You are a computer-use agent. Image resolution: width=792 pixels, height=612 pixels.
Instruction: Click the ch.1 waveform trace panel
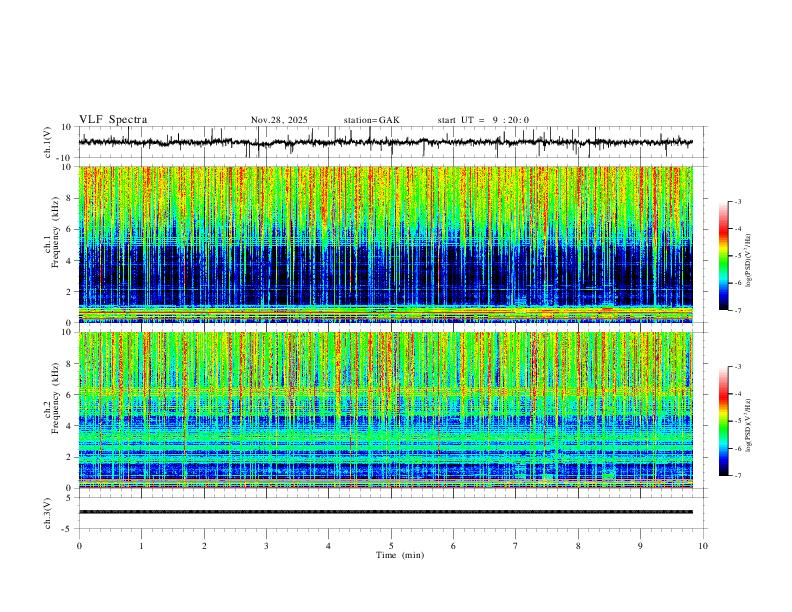pyautogui.click(x=393, y=142)
